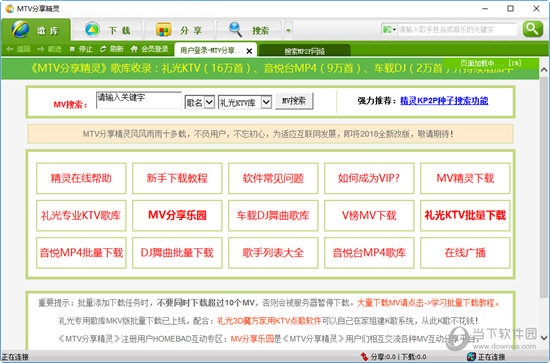Open the 歌库 library tab
The height and width of the screenshot is (363, 550).
[36, 30]
